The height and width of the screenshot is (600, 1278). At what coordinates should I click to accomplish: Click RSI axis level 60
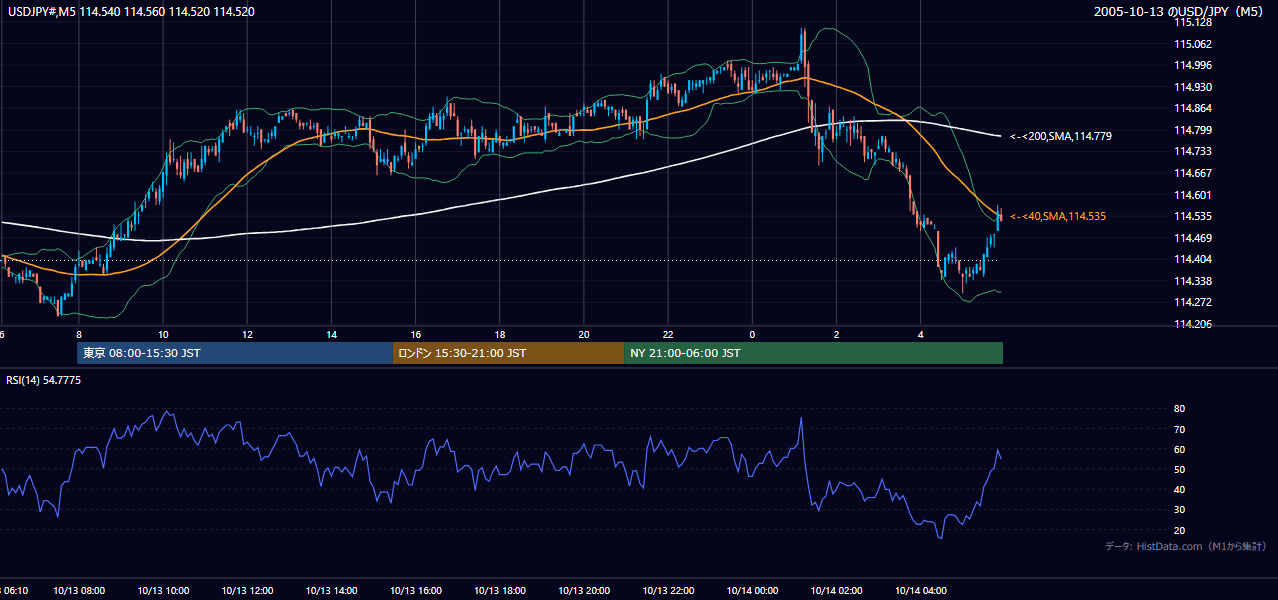coord(1180,449)
